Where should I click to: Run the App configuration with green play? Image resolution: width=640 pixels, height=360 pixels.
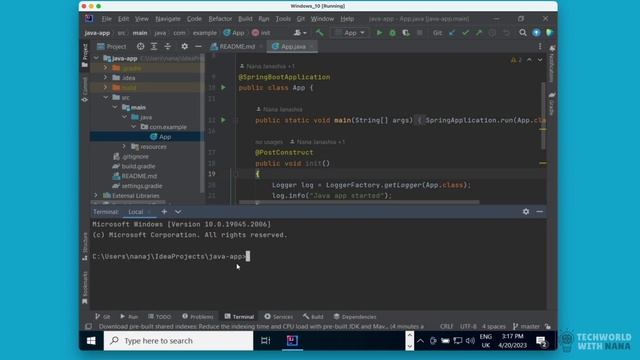(x=379, y=33)
